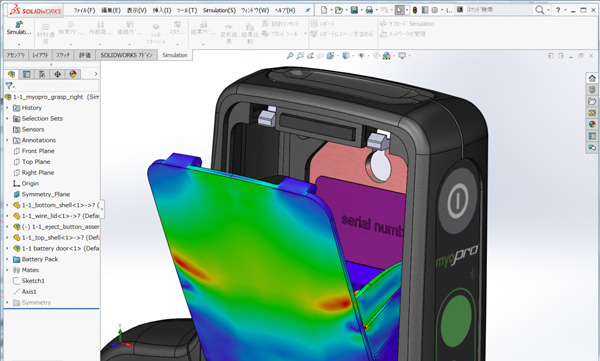
Task: Open the 表示(V) menu
Action: [137, 10]
